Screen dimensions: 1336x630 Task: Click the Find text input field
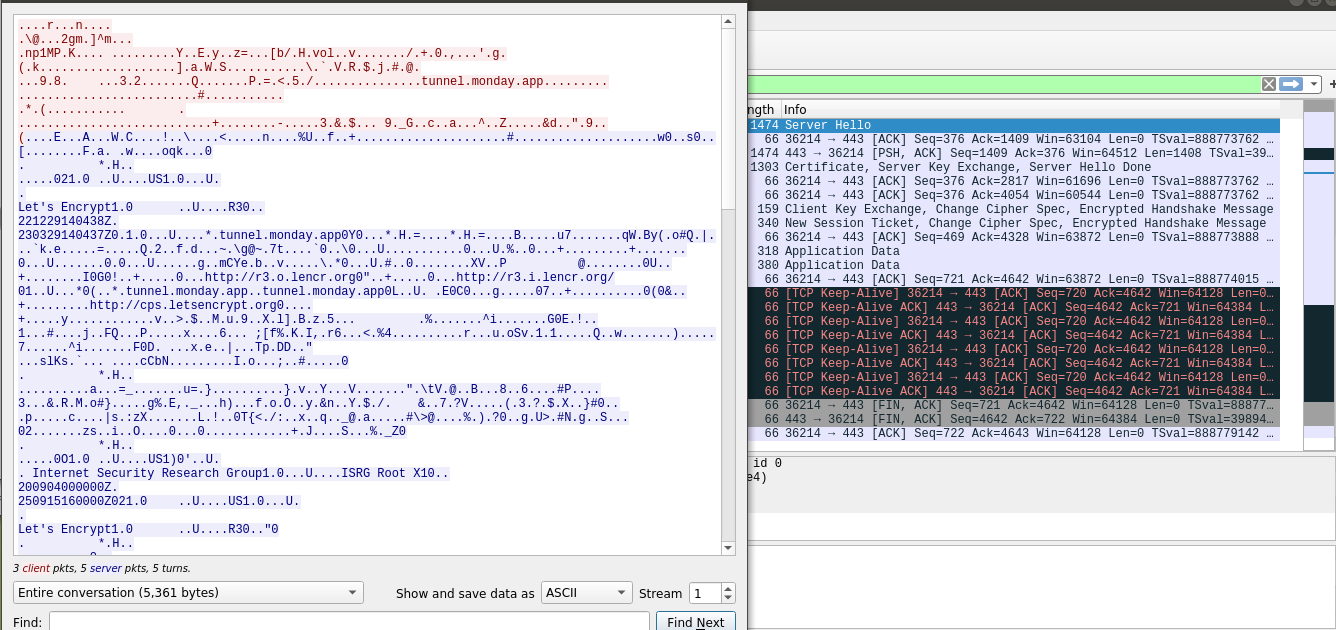[349, 622]
